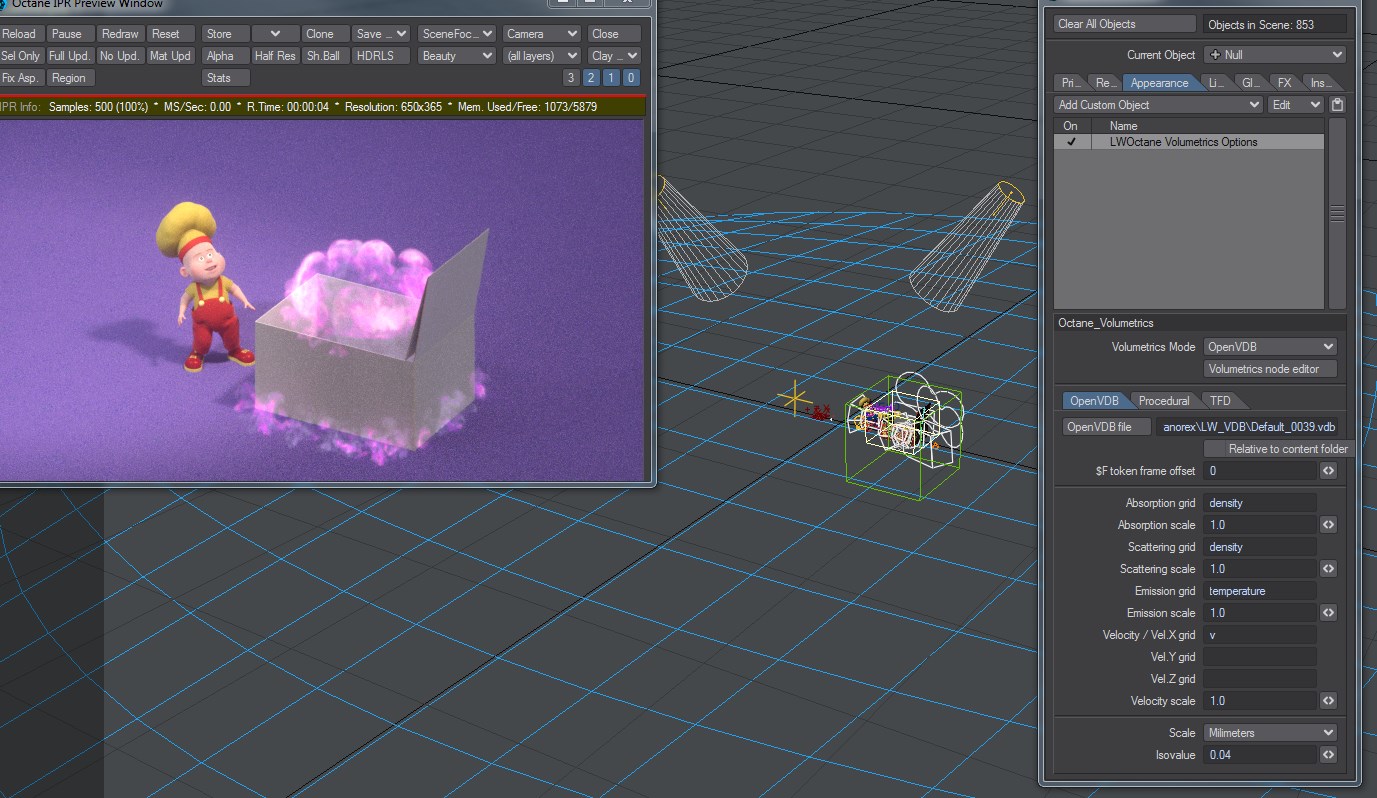Click the Clear All Objects button
This screenshot has height=798, width=1377.
[1125, 24]
